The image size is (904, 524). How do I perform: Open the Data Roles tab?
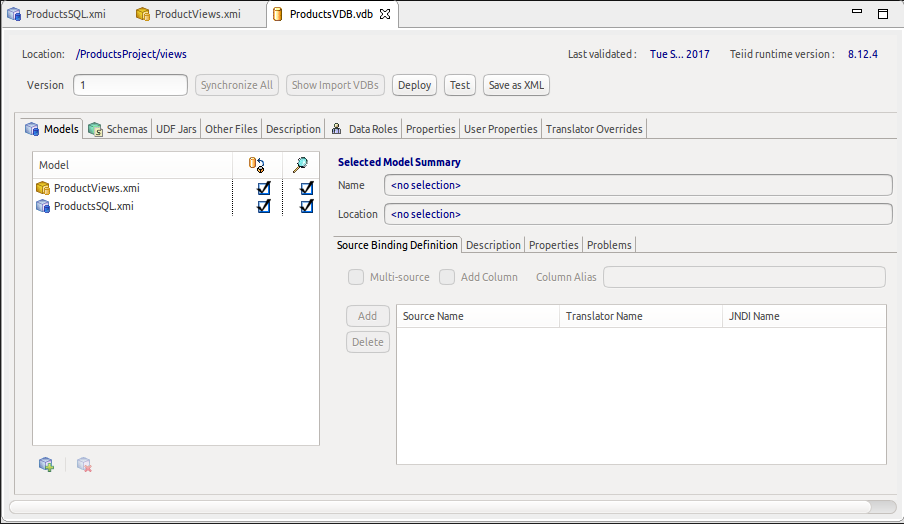[x=364, y=129]
